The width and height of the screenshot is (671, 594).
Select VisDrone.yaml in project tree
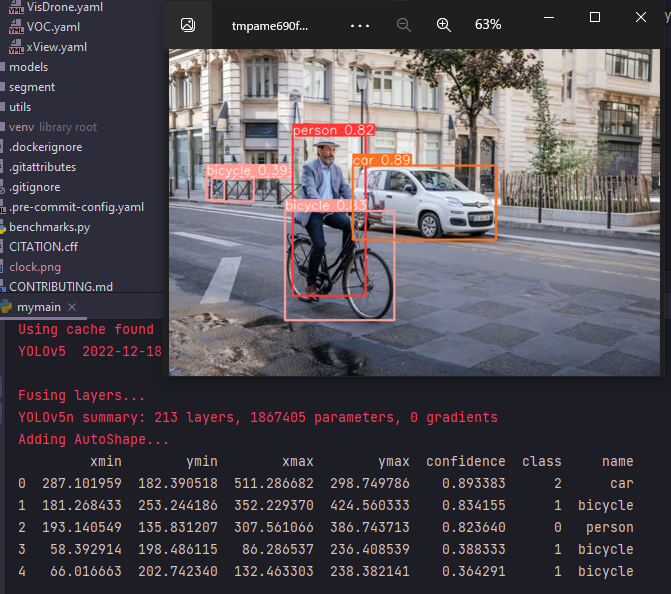tap(65, 7)
